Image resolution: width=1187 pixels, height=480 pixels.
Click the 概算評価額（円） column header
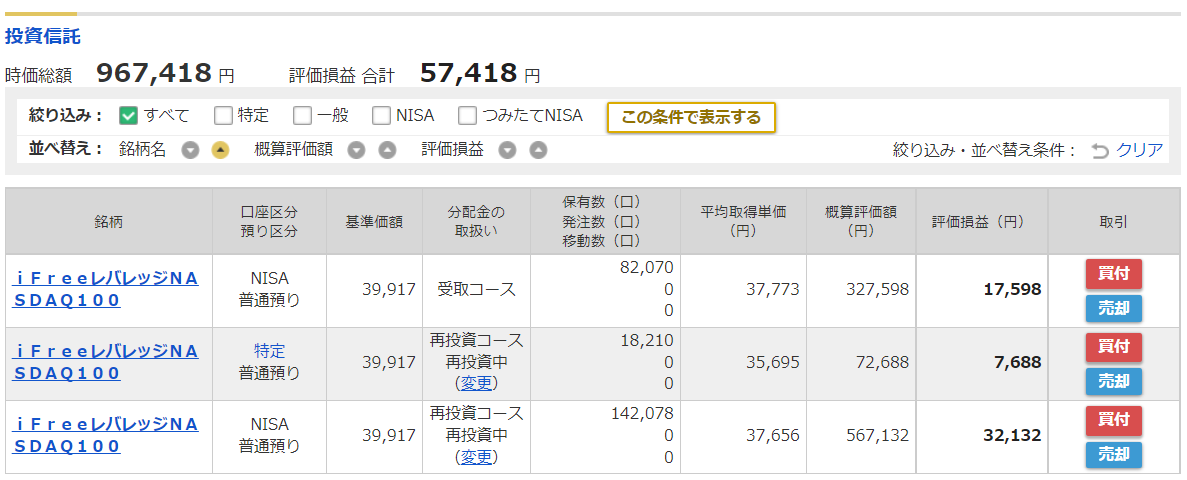[861, 222]
